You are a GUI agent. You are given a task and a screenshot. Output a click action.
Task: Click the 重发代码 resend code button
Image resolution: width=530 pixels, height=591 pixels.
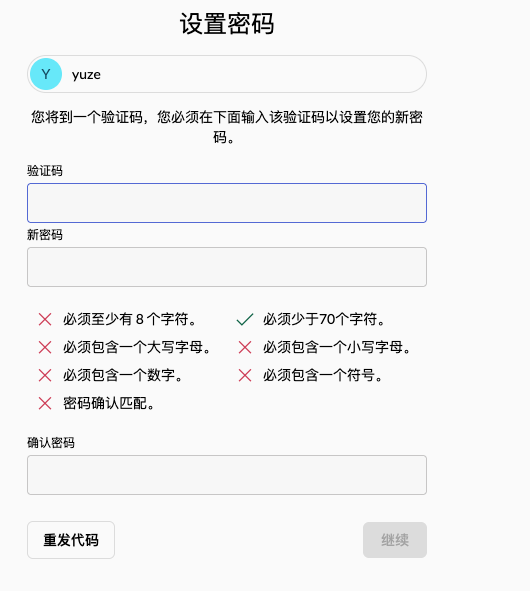tap(71, 540)
